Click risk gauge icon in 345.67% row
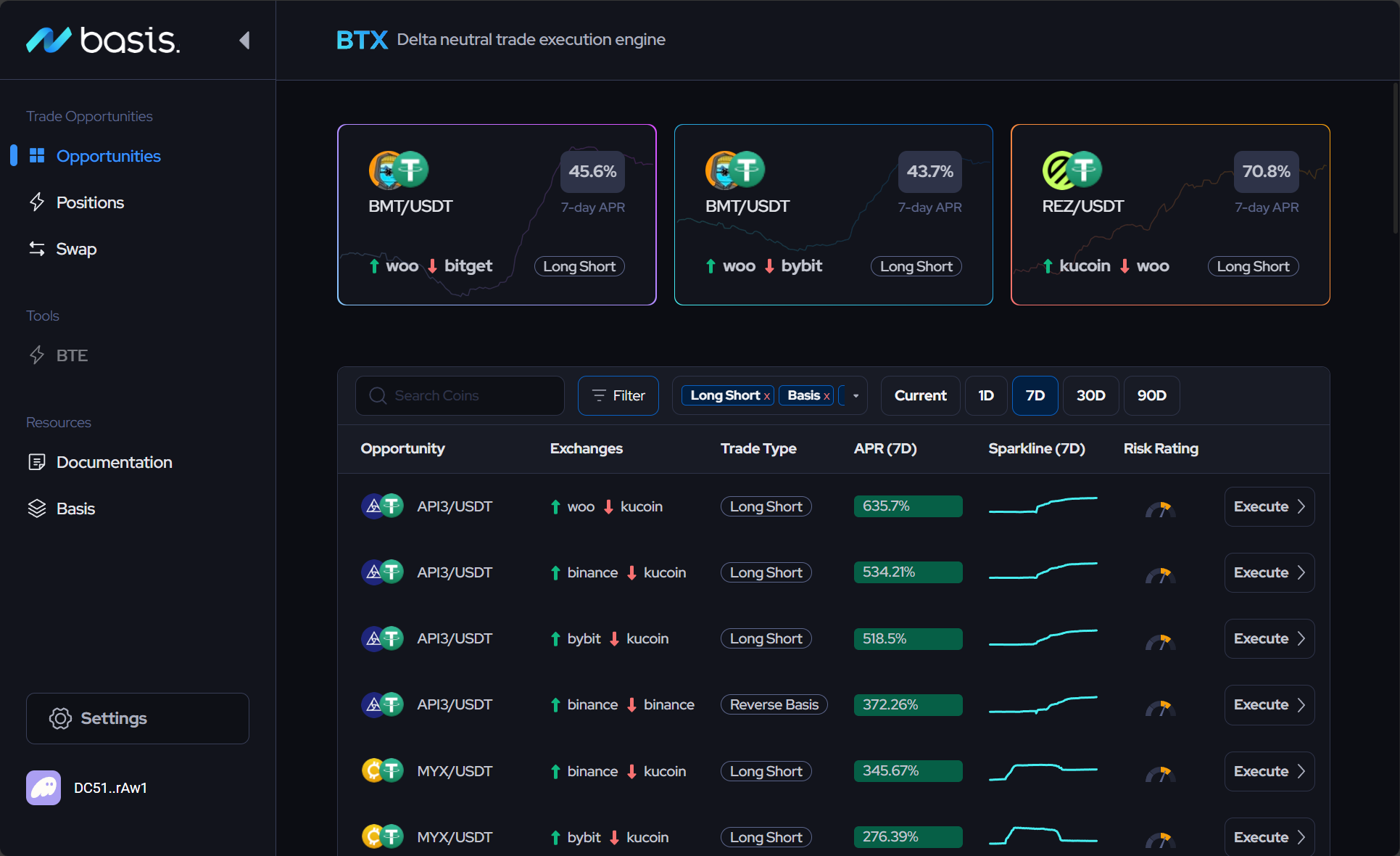This screenshot has height=856, width=1400. click(x=1160, y=774)
